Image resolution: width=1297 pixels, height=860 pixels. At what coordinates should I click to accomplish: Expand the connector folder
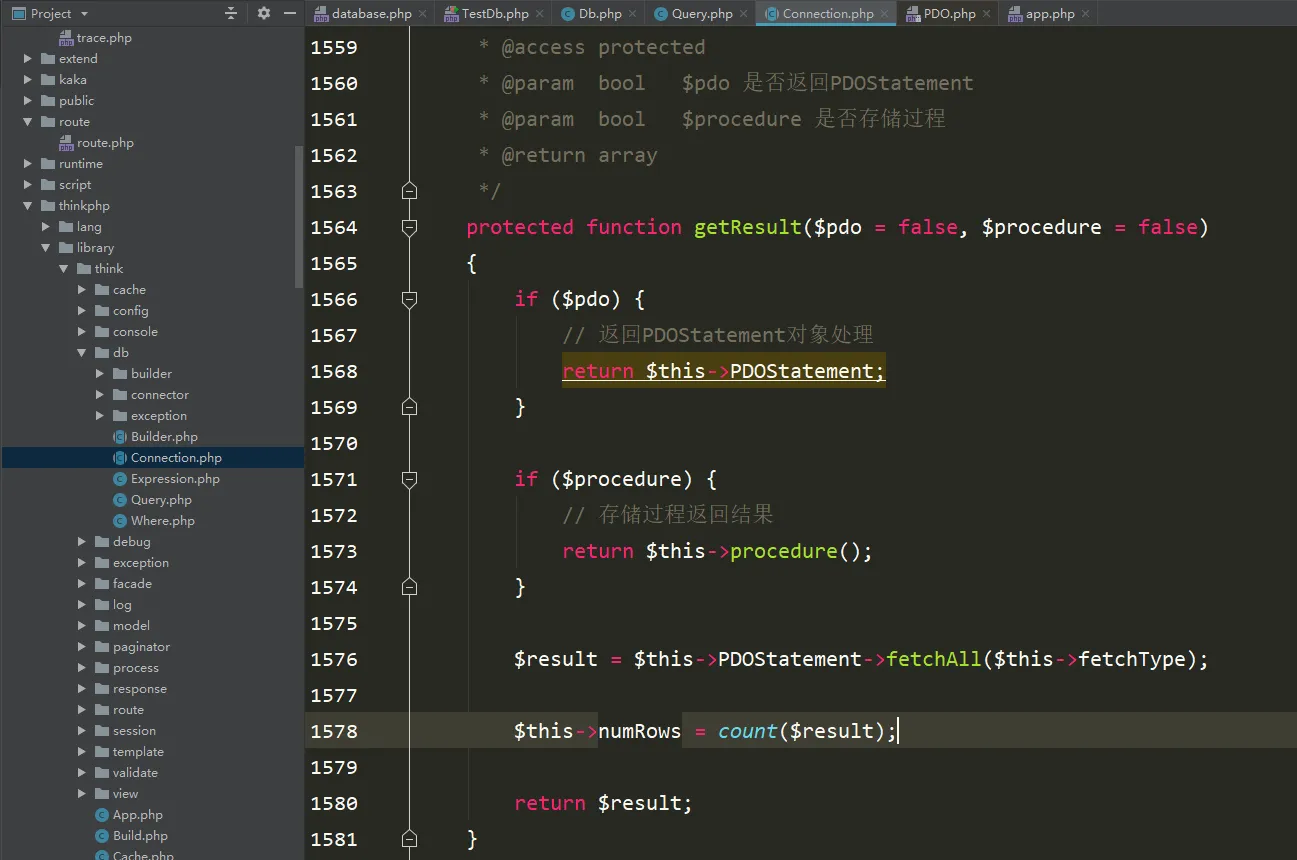point(100,395)
